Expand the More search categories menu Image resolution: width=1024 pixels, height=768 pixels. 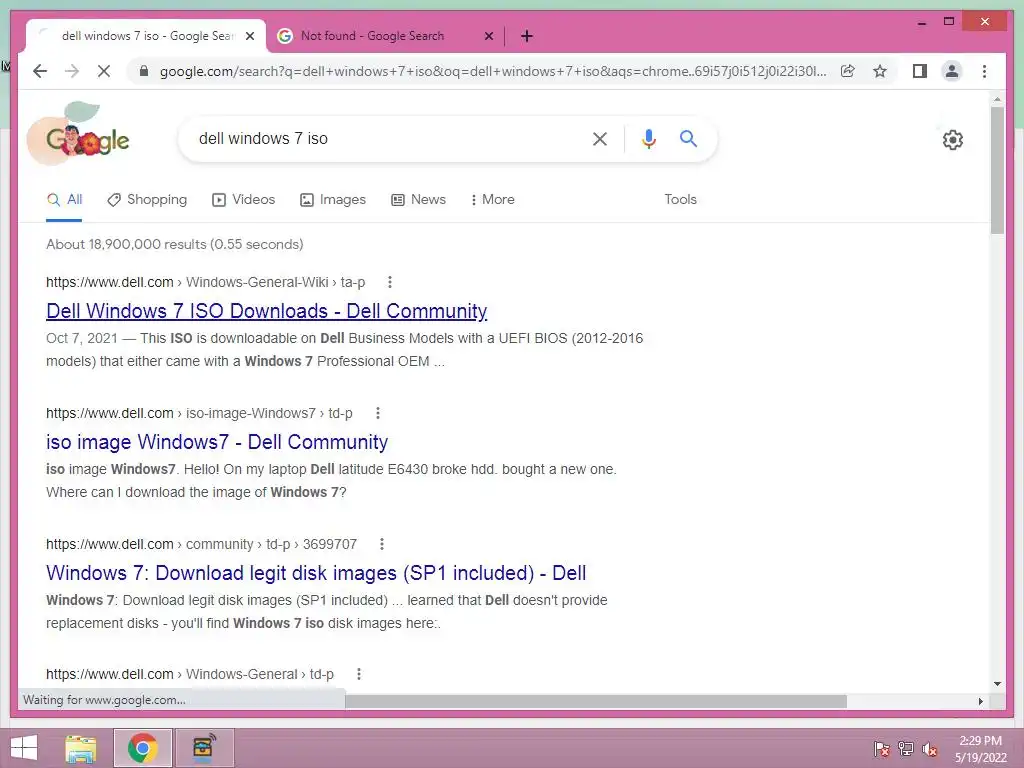pos(492,200)
